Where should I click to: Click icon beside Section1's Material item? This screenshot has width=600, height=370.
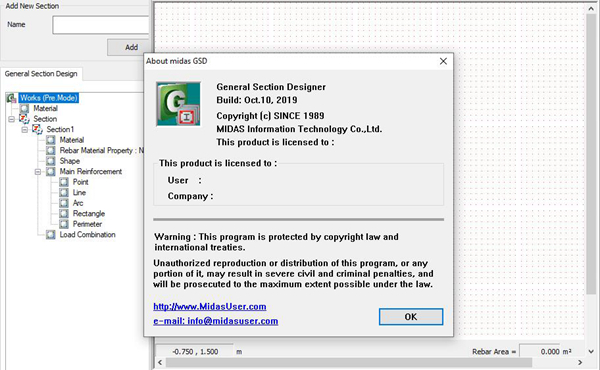click(51, 140)
